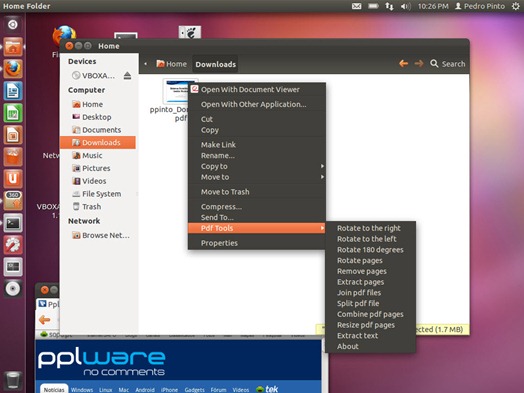Choose Join pdf files
This screenshot has width=524, height=393.
[x=370, y=292]
